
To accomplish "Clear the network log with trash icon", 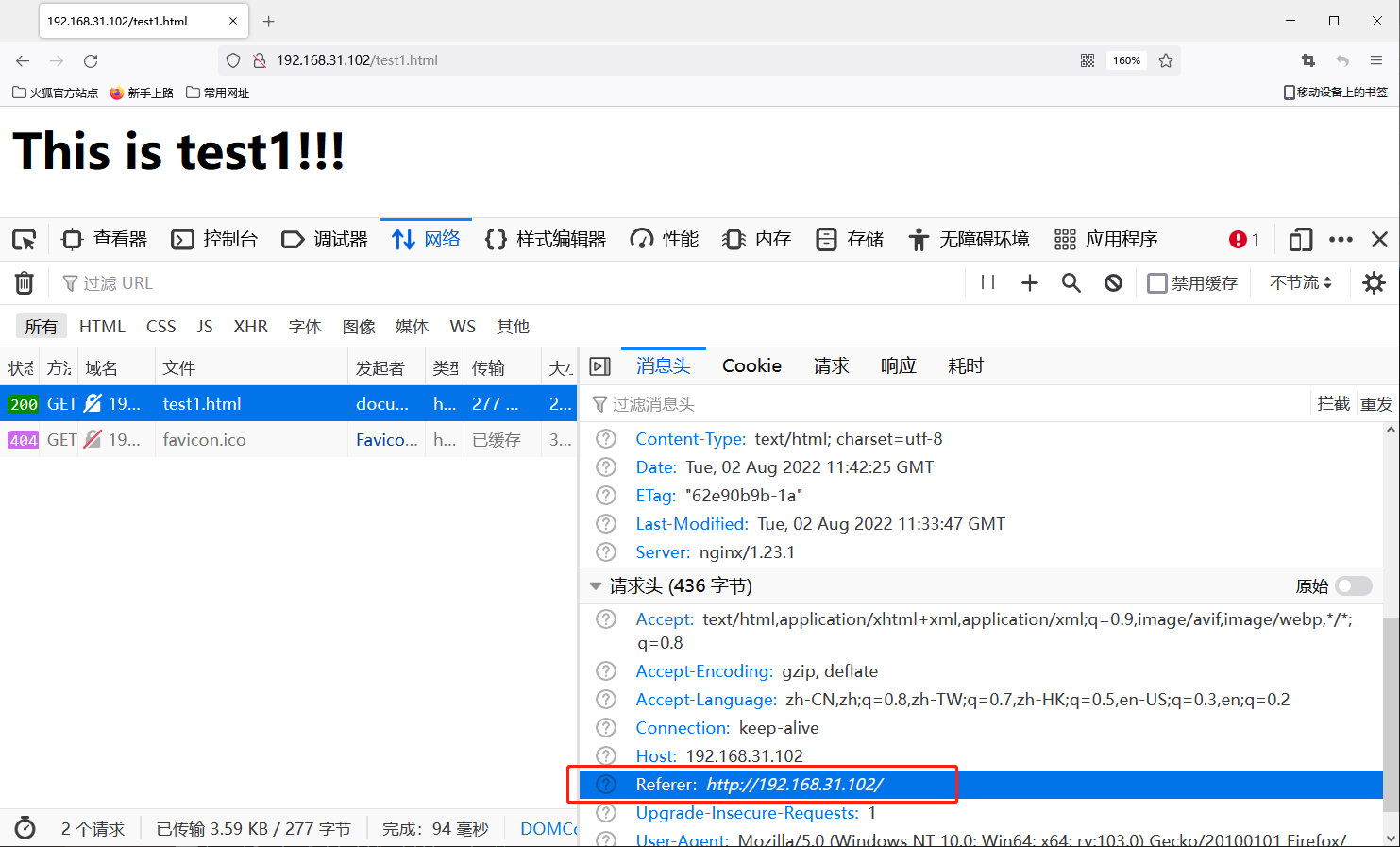I will pos(25,283).
